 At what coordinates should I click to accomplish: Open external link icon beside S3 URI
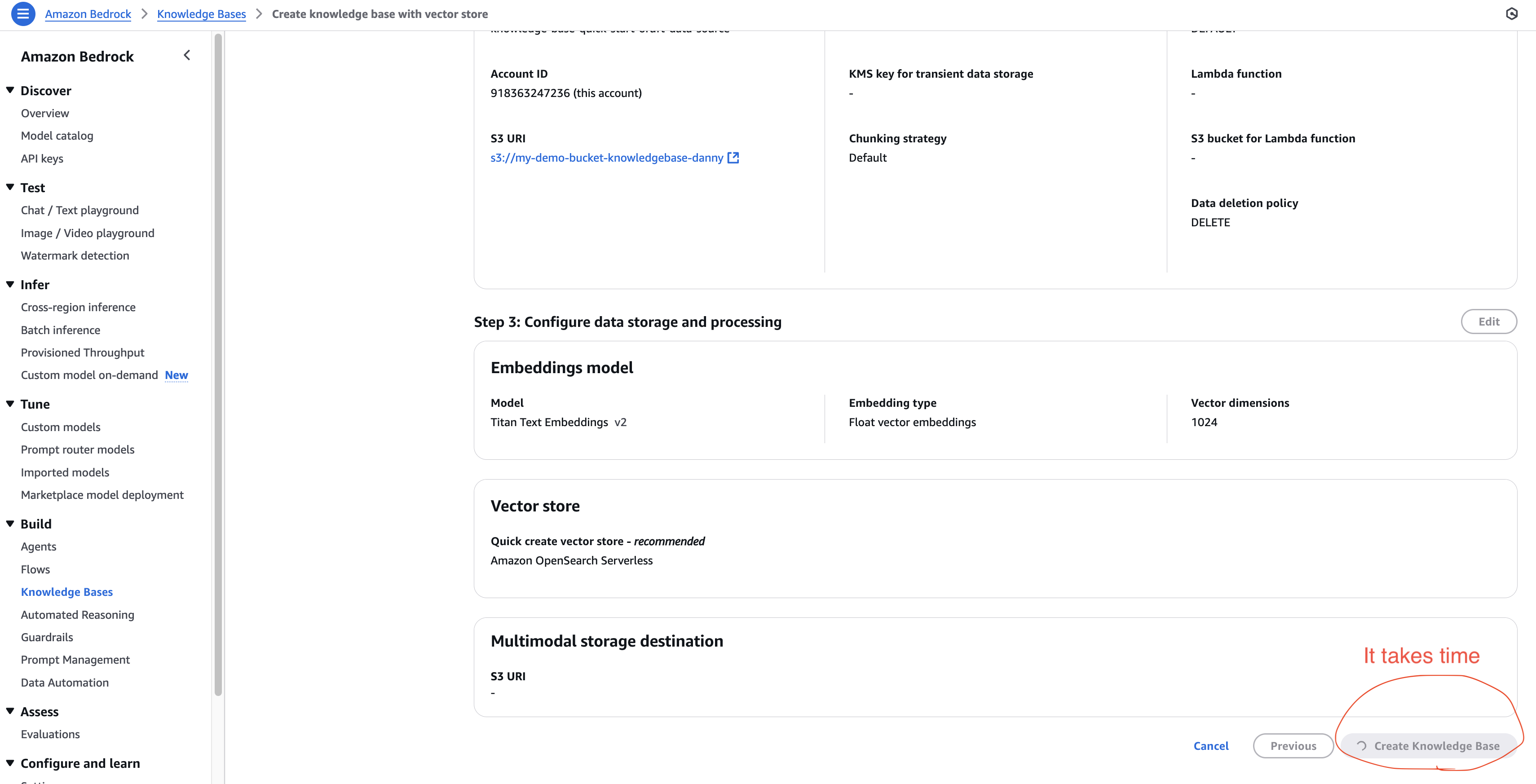(x=733, y=158)
